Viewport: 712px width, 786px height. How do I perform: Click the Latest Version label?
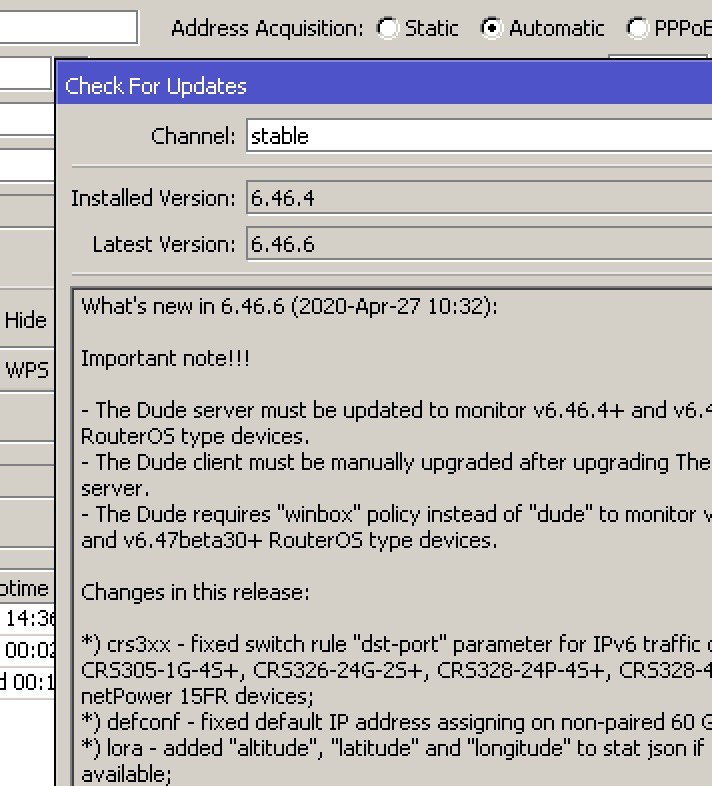point(164,244)
